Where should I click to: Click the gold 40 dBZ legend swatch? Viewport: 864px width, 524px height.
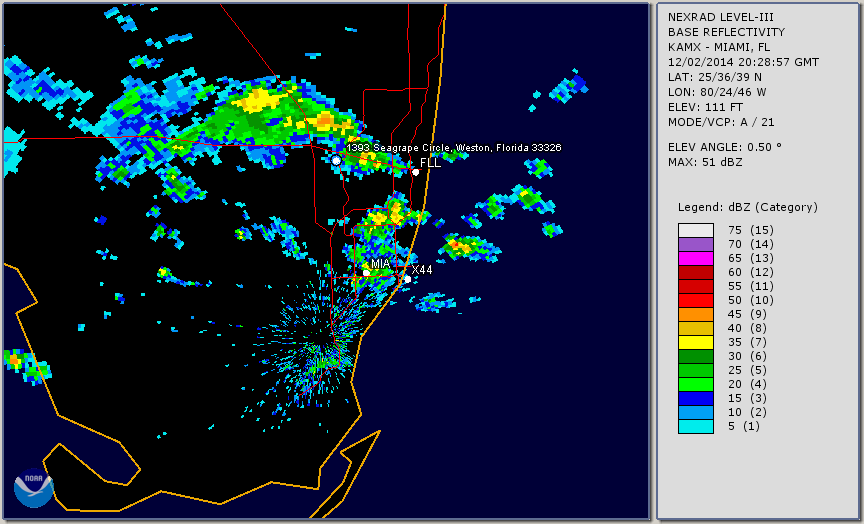click(696, 328)
